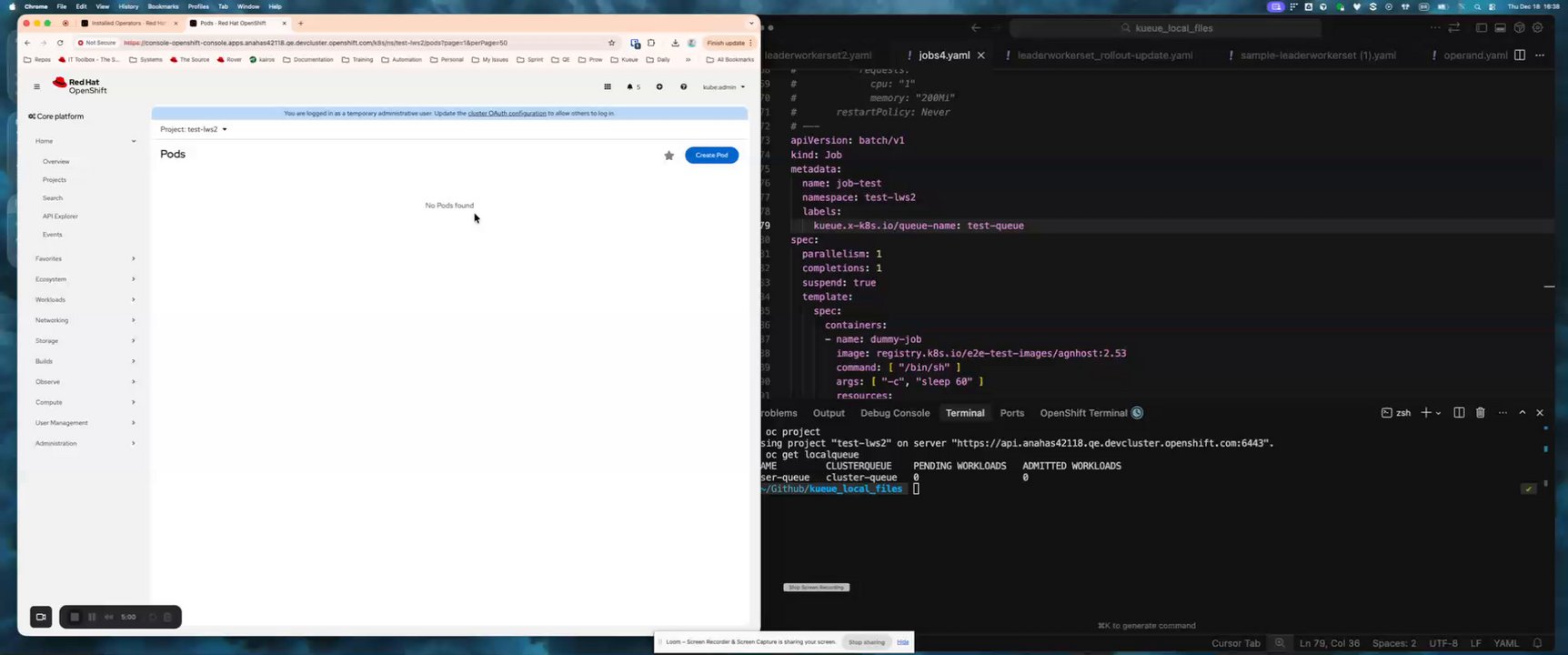1568x655 pixels.
Task: Create a new terminal with plus icon
Action: click(x=1425, y=413)
